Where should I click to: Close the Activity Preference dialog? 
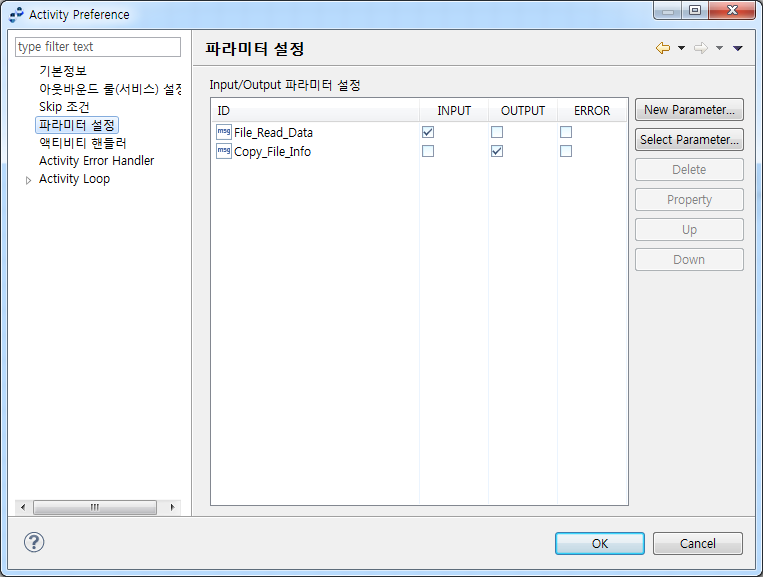click(x=732, y=10)
